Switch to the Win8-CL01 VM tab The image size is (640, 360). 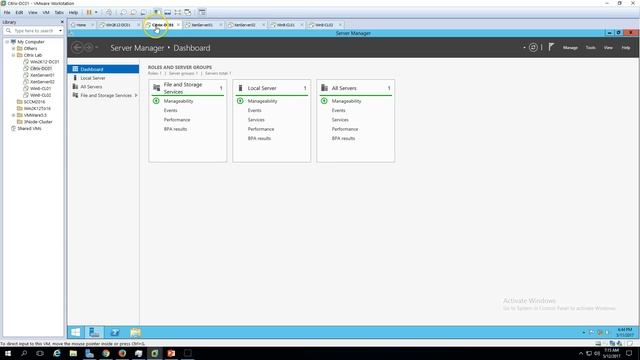tap(285, 25)
